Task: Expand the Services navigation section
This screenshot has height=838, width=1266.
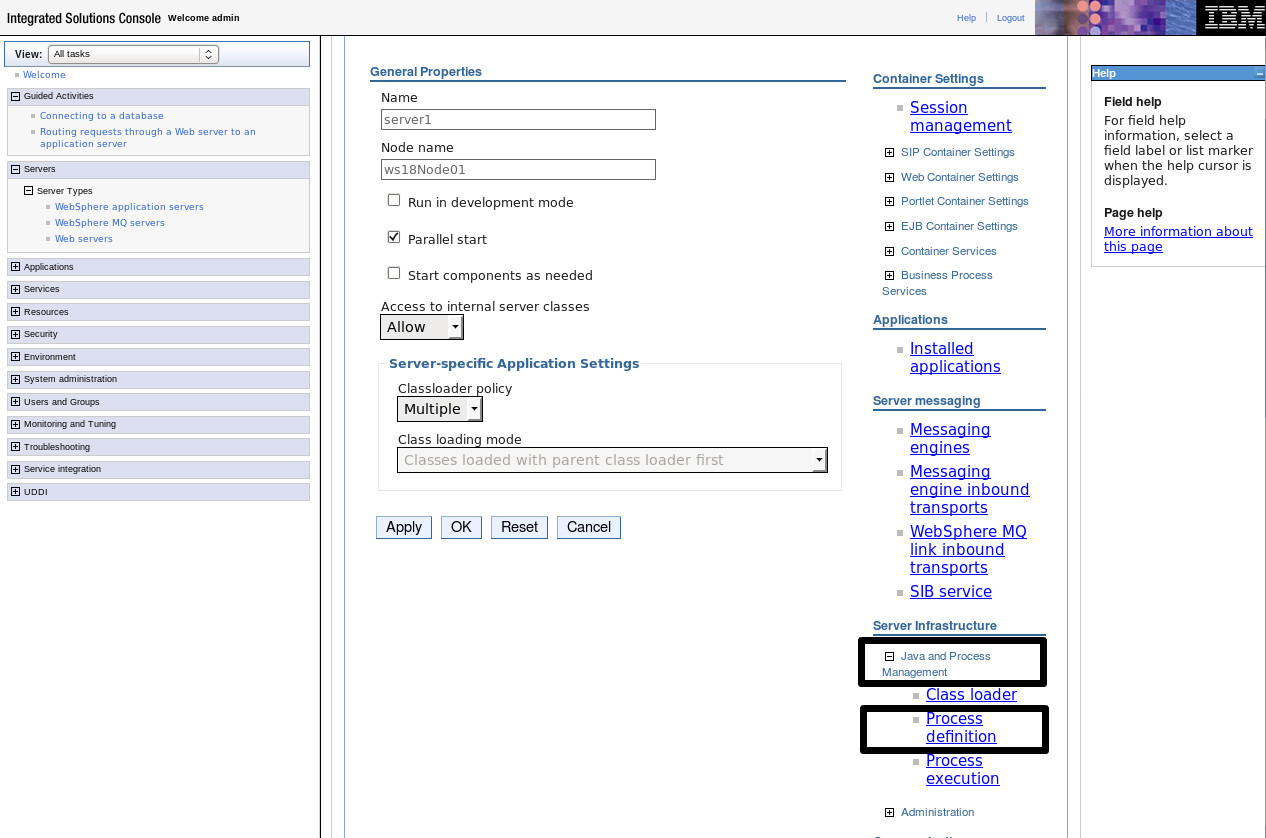Action: click(x=15, y=289)
